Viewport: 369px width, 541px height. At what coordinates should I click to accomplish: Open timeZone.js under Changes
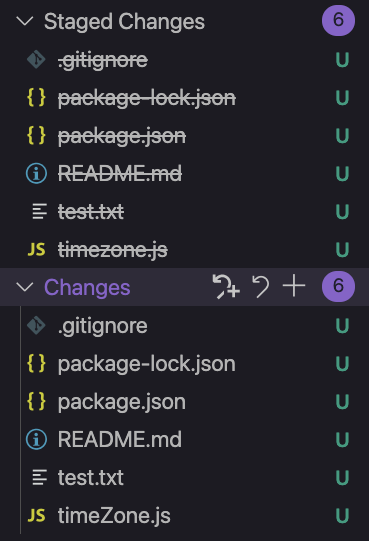114,516
